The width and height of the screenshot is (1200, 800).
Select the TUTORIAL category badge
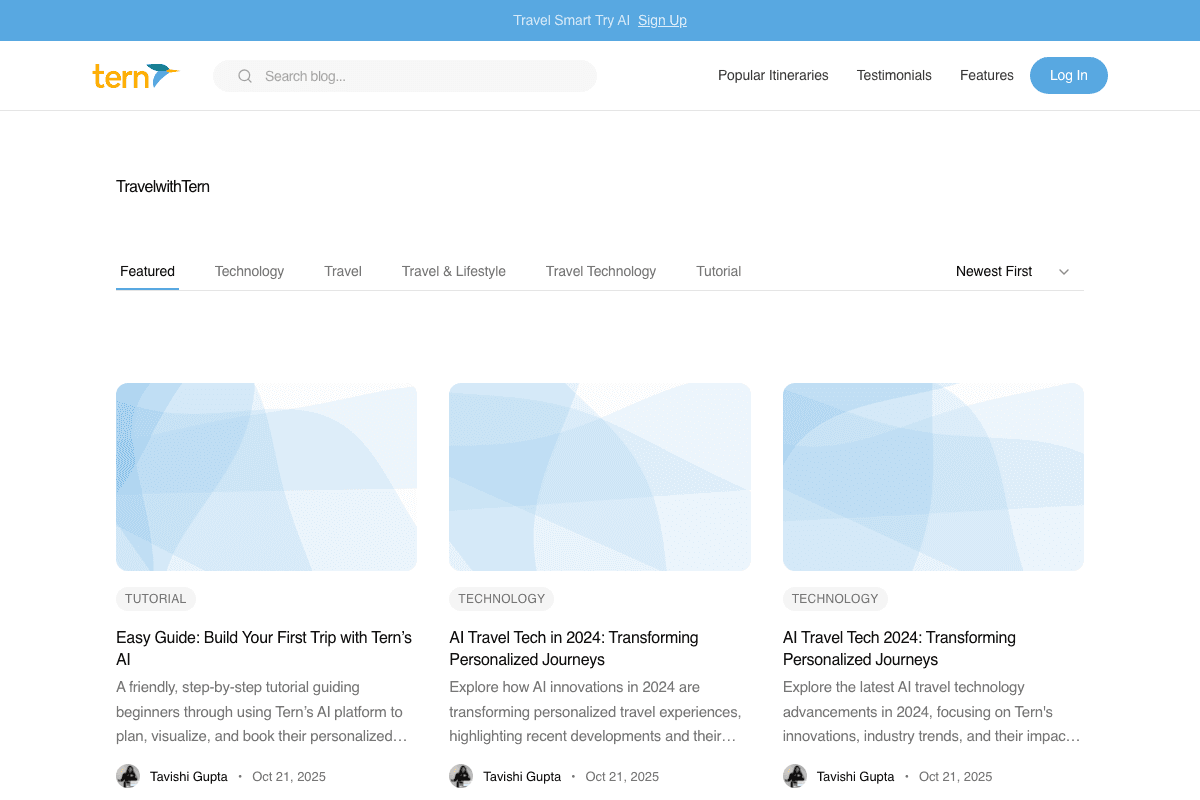coord(156,598)
